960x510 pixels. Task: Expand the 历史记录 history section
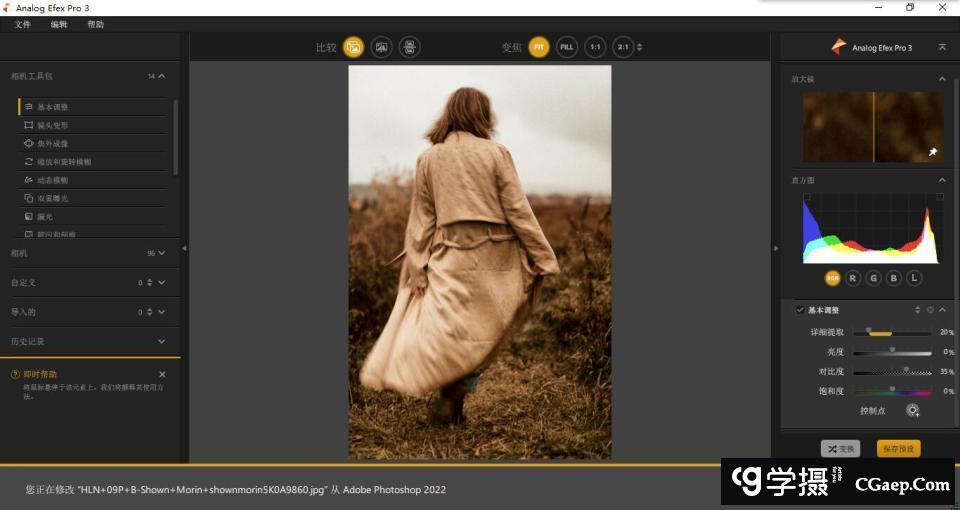pos(162,341)
